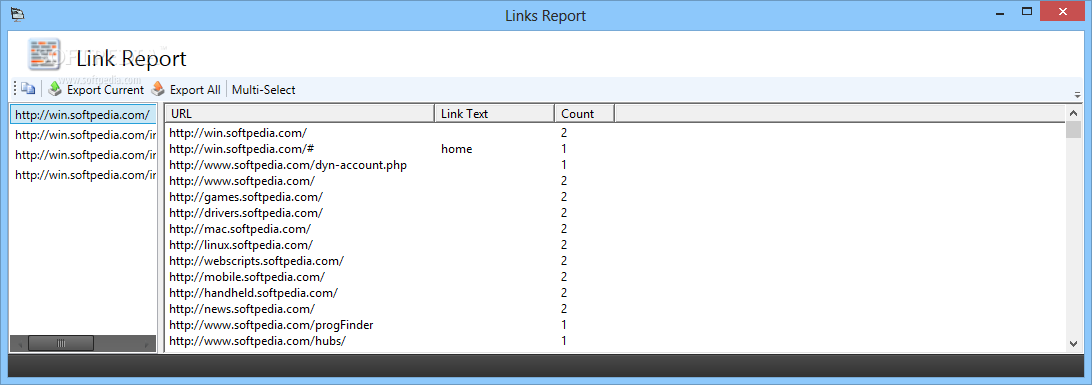Click the Export All button

187,89
